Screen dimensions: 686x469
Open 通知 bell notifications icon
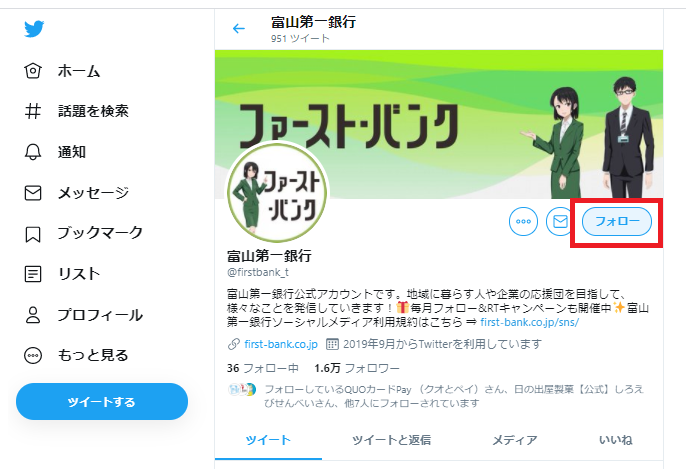(33, 152)
